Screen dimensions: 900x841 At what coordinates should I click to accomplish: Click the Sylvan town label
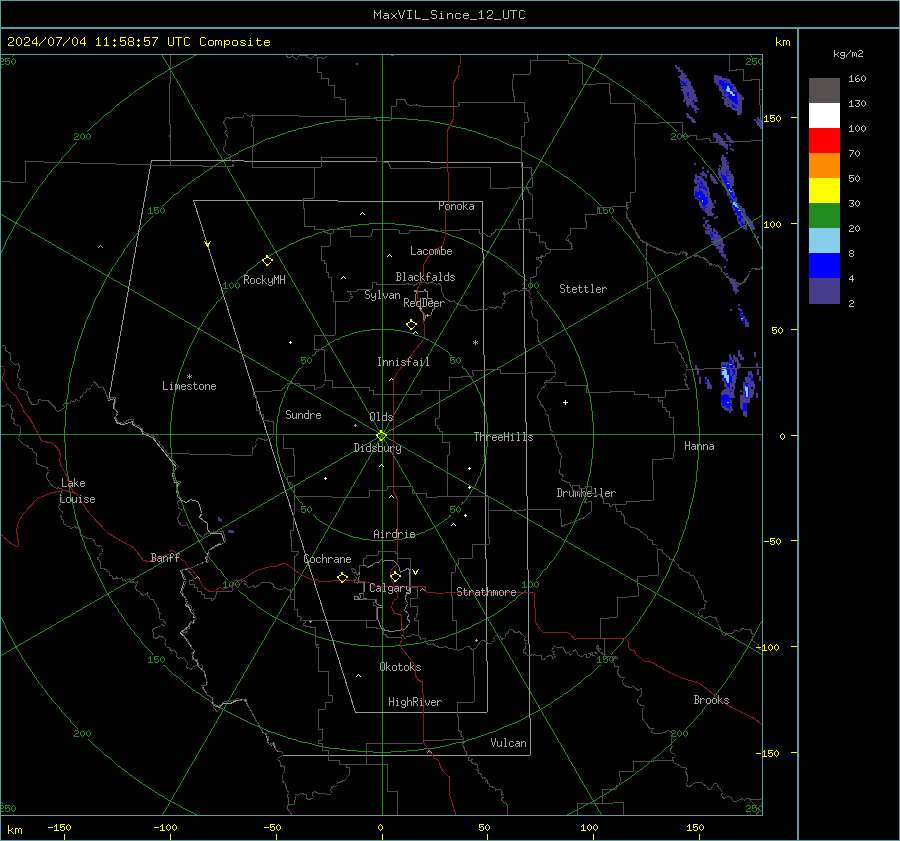pos(382,295)
